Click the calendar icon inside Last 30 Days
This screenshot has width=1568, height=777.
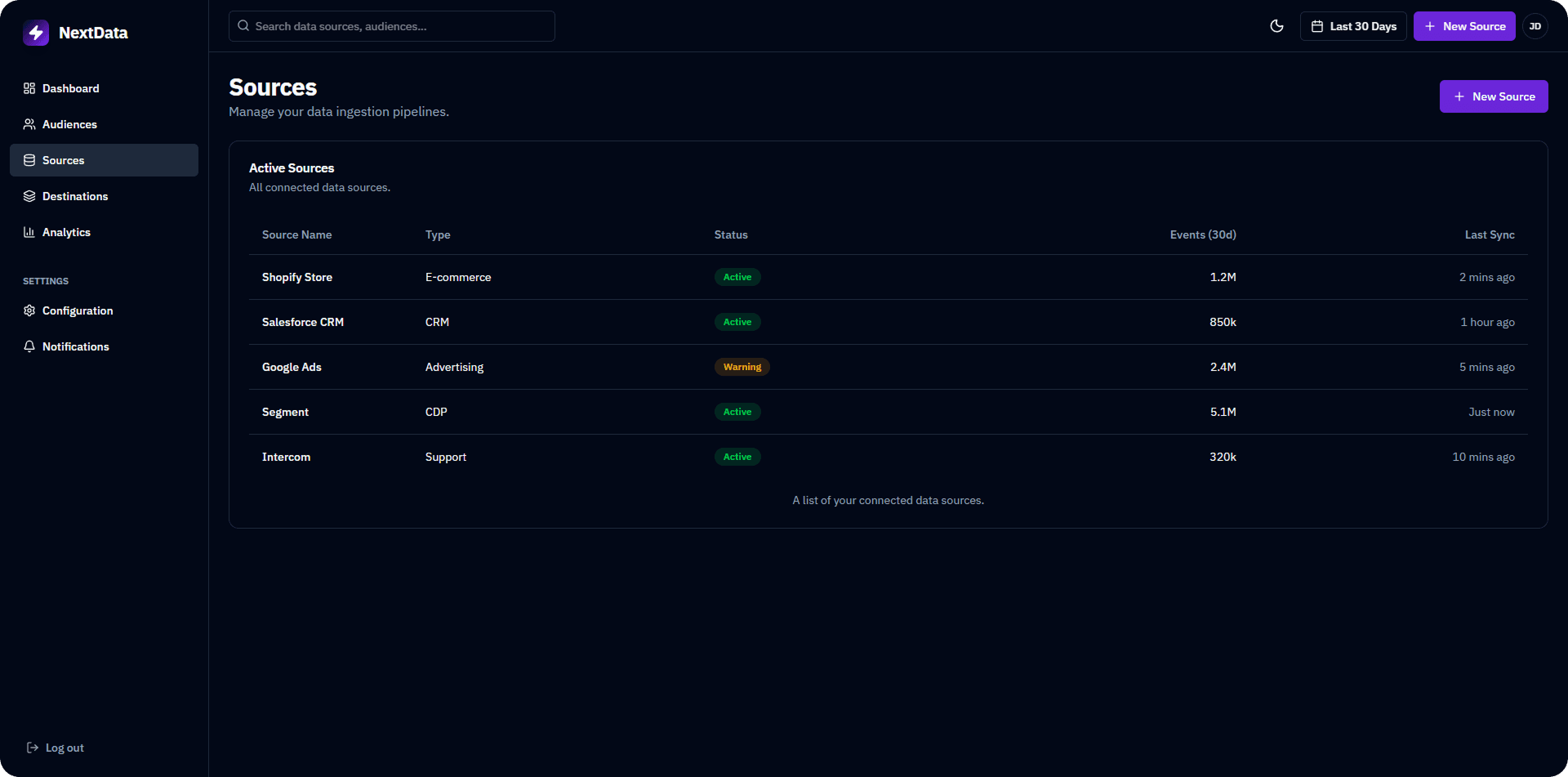(x=1316, y=26)
